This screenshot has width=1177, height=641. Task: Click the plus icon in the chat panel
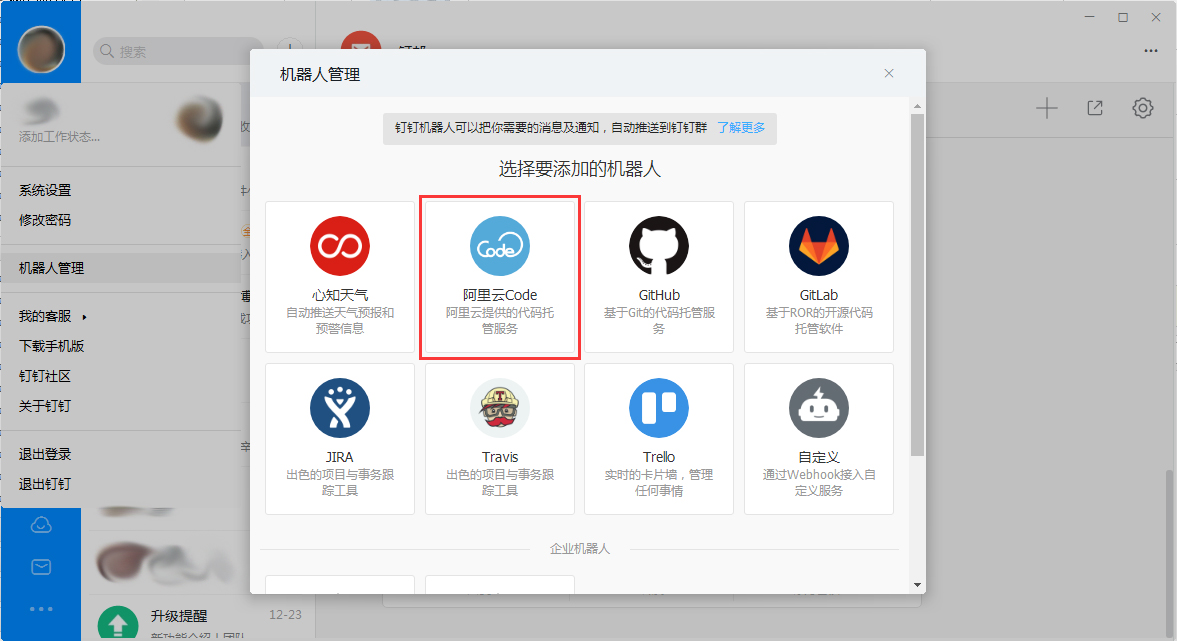1046,107
